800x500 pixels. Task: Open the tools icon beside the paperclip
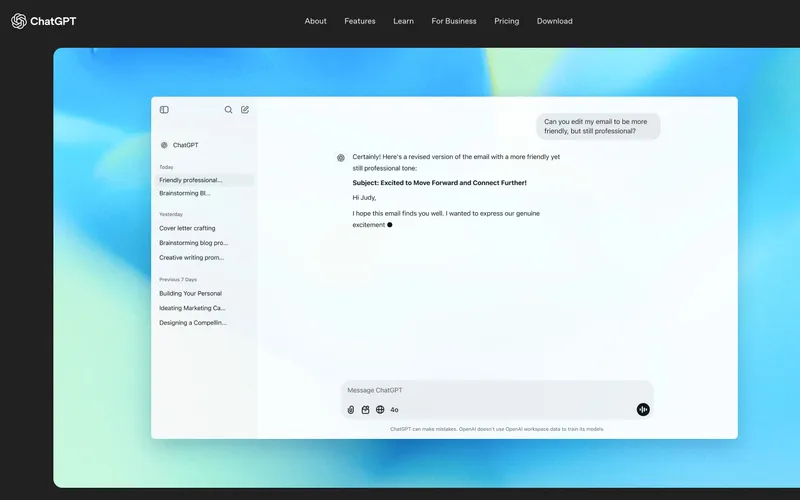point(366,409)
